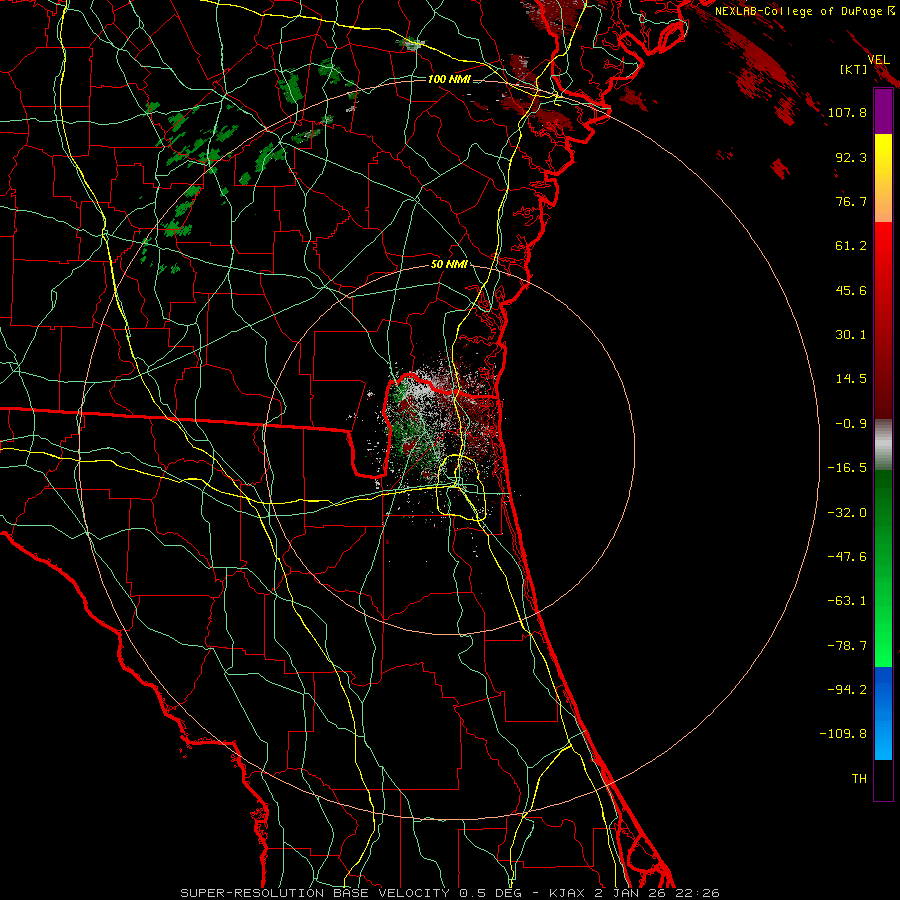
Task: Click the -94.2 velocity scale value
Action: click(x=847, y=690)
